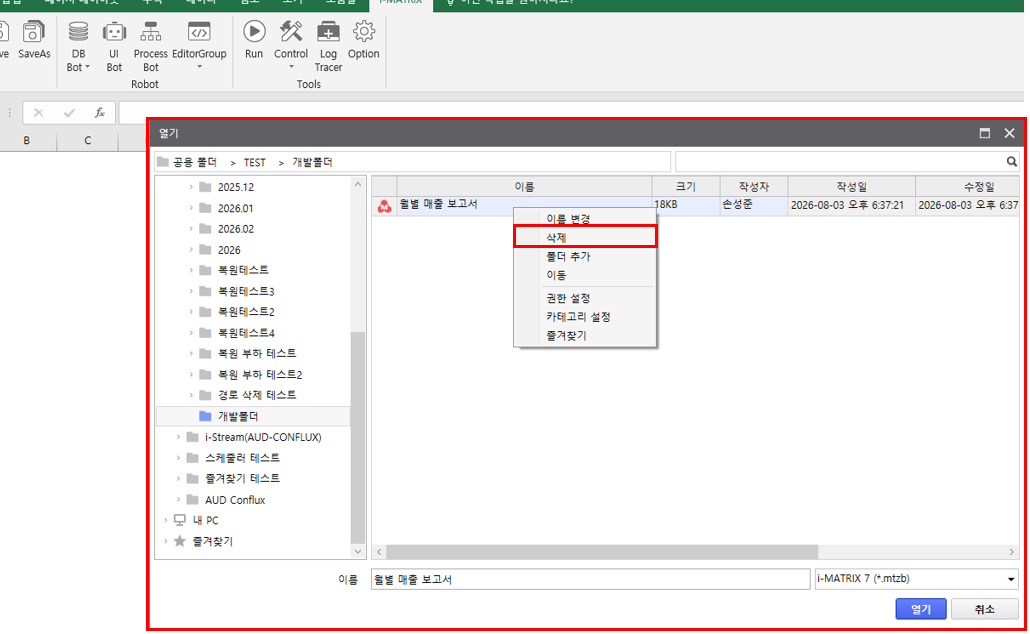Click the 월별 매출 보고서 file icon
This screenshot has height=634, width=1030.
[384, 206]
